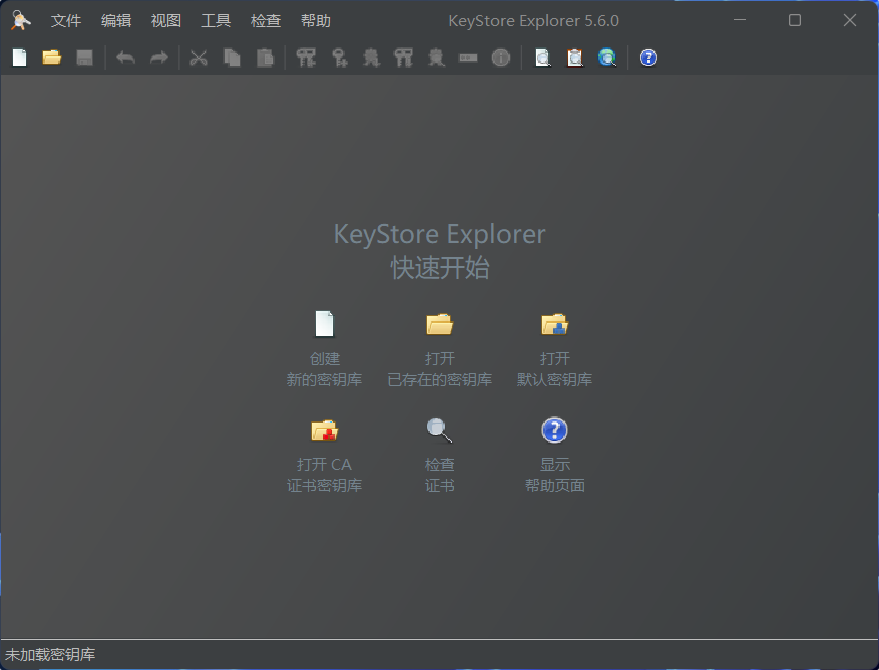This screenshot has height=670, width=879.
Task: Click the examine certificate file toolbar icon
Action: pos(542,58)
